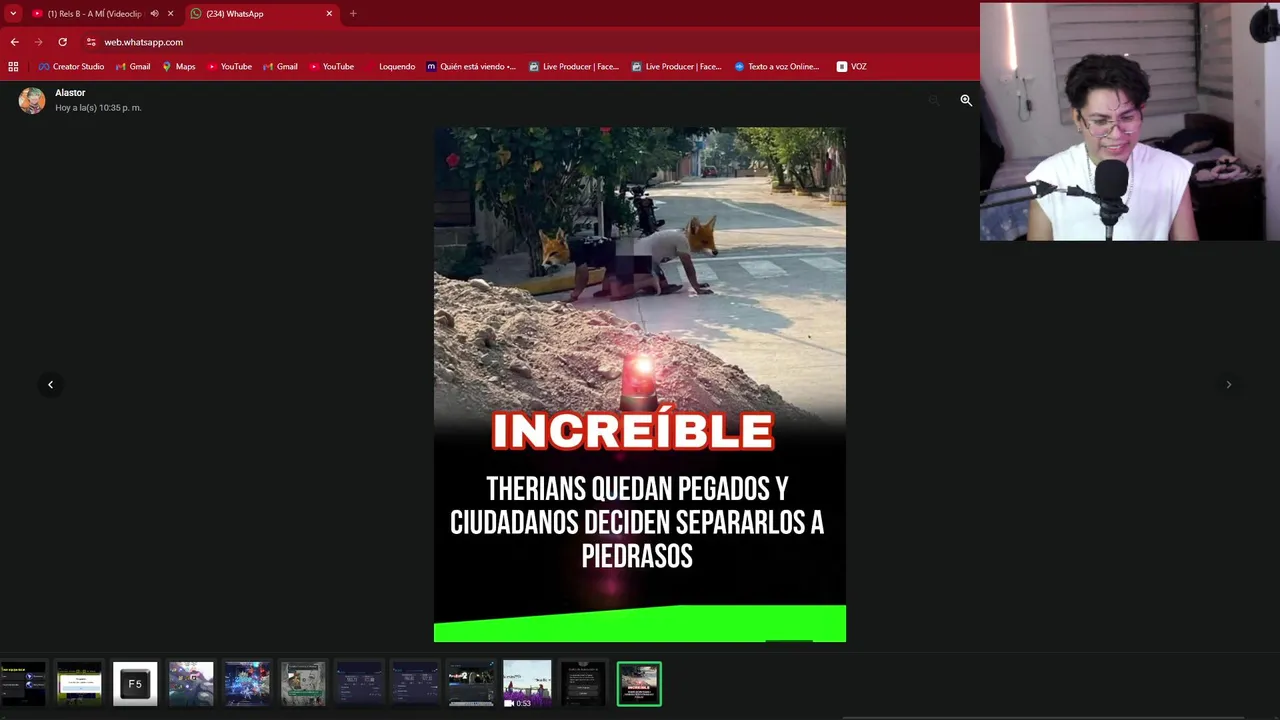Switch to the Rels B - A MÍ YouTube tab
Image resolution: width=1280 pixels, height=720 pixels.
[93, 14]
